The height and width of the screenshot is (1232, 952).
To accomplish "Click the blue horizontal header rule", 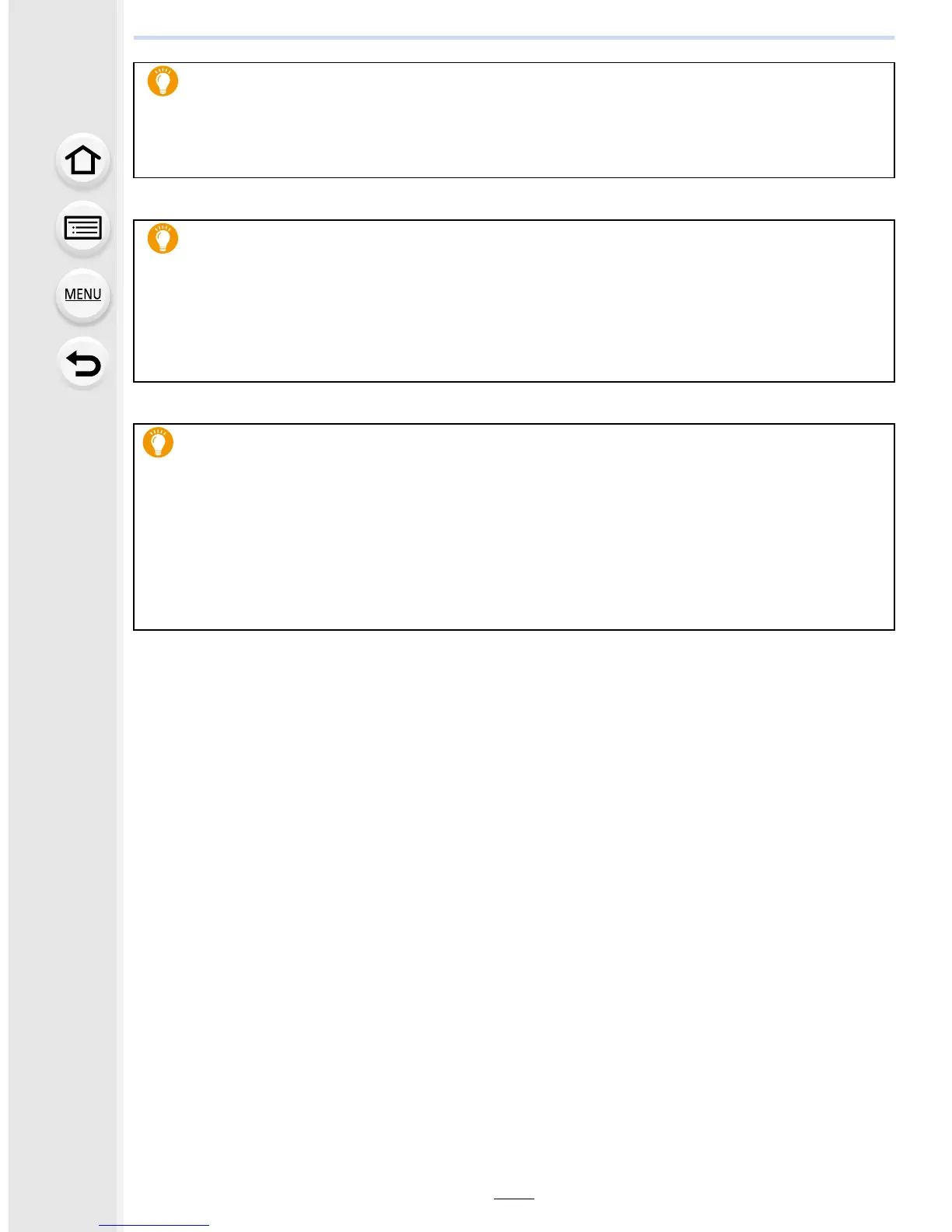I will point(514,37).
